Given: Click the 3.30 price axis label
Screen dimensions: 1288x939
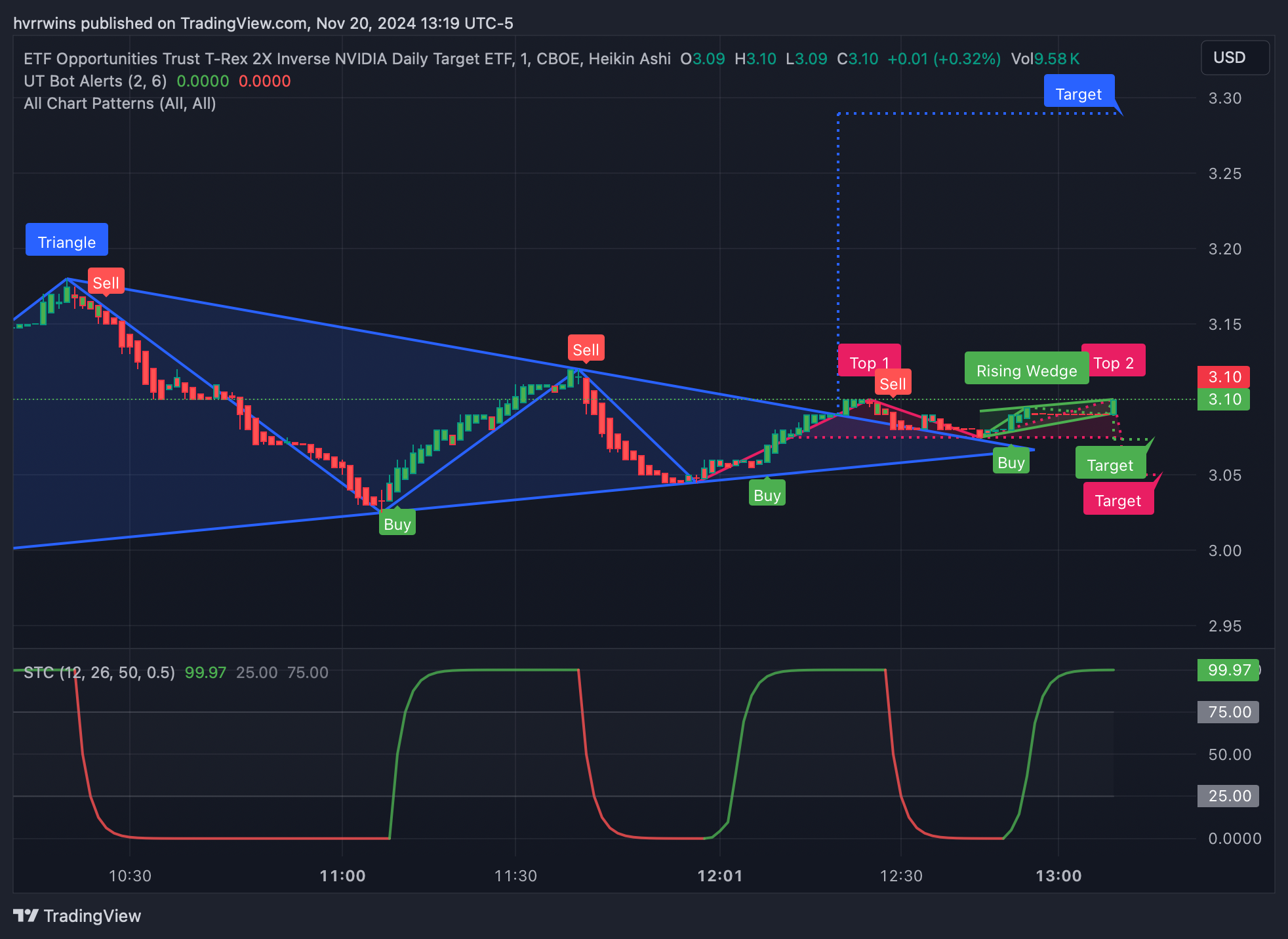Looking at the screenshot, I should click(1225, 98).
